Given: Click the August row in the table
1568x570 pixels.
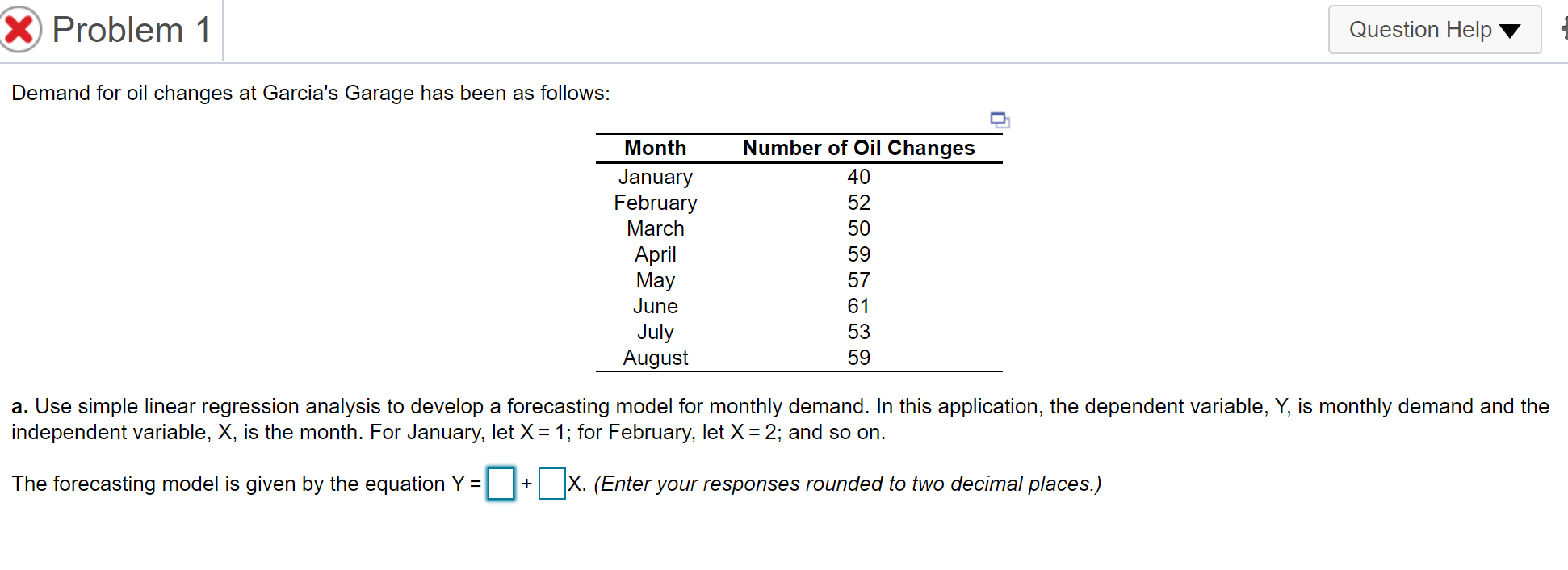Looking at the screenshot, I should tap(655, 358).
